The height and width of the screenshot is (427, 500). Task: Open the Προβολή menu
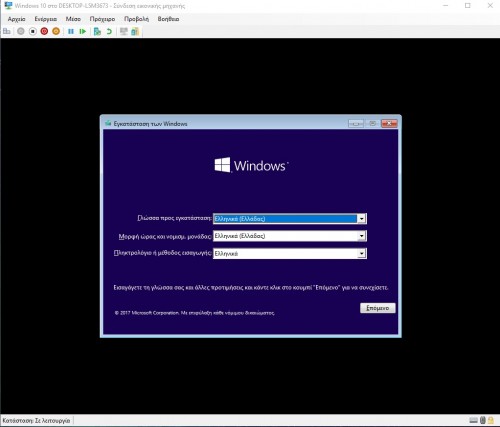tap(136, 19)
